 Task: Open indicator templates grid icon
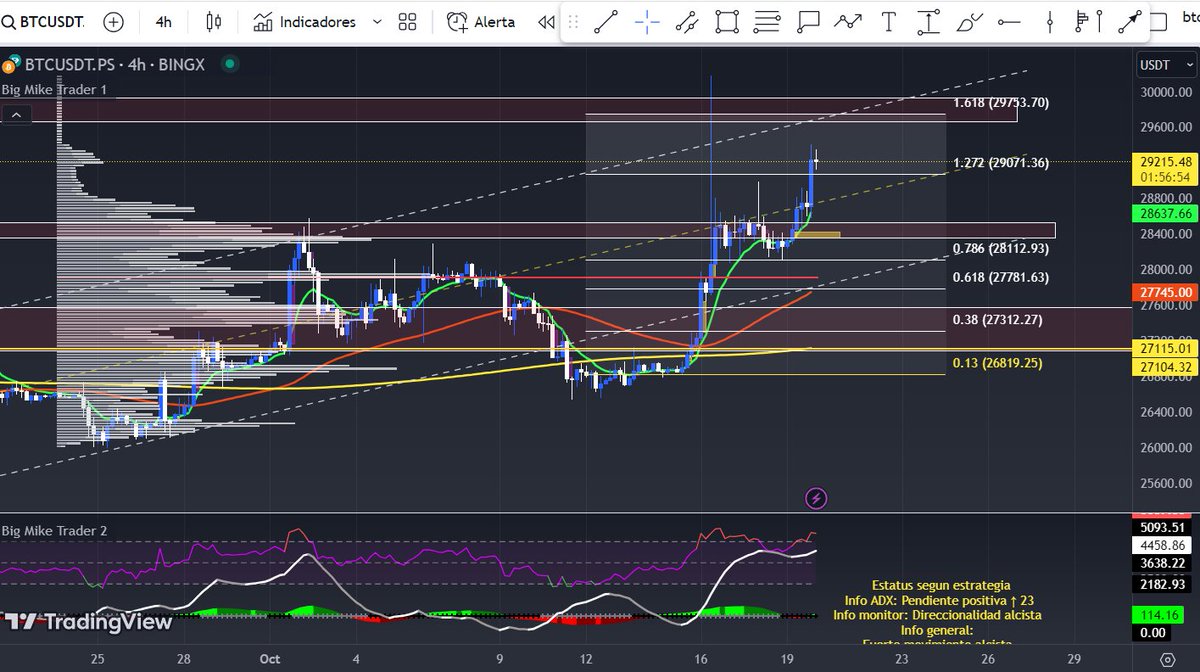tap(407, 21)
